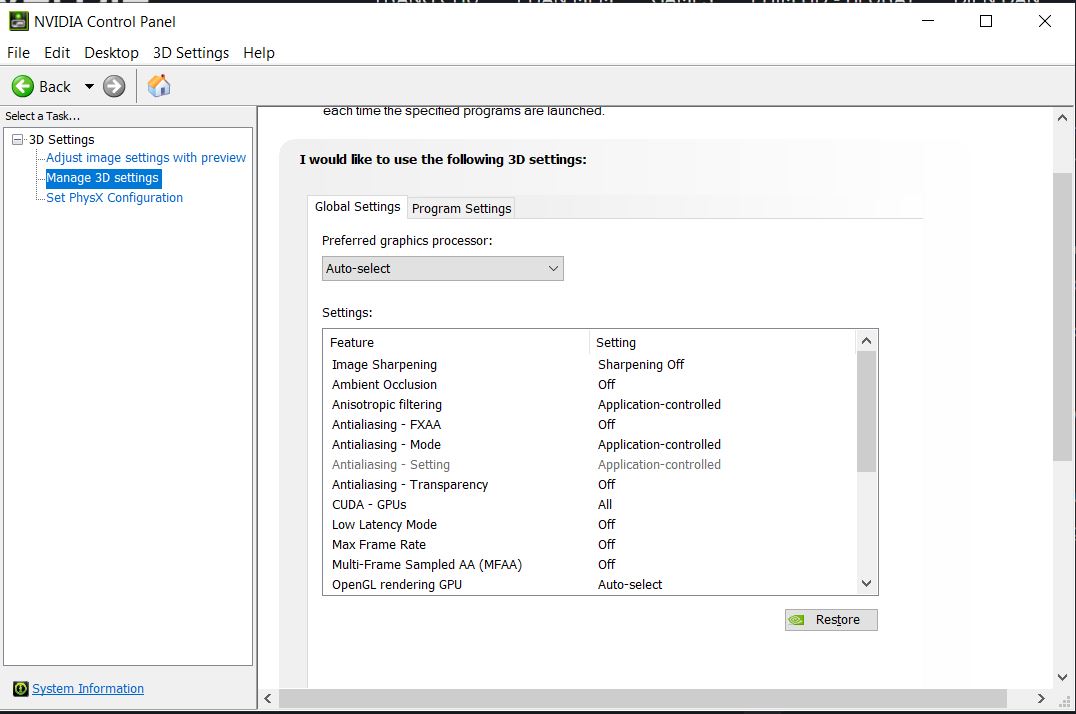Select the CUDA - GPUs row

pyautogui.click(x=590, y=505)
